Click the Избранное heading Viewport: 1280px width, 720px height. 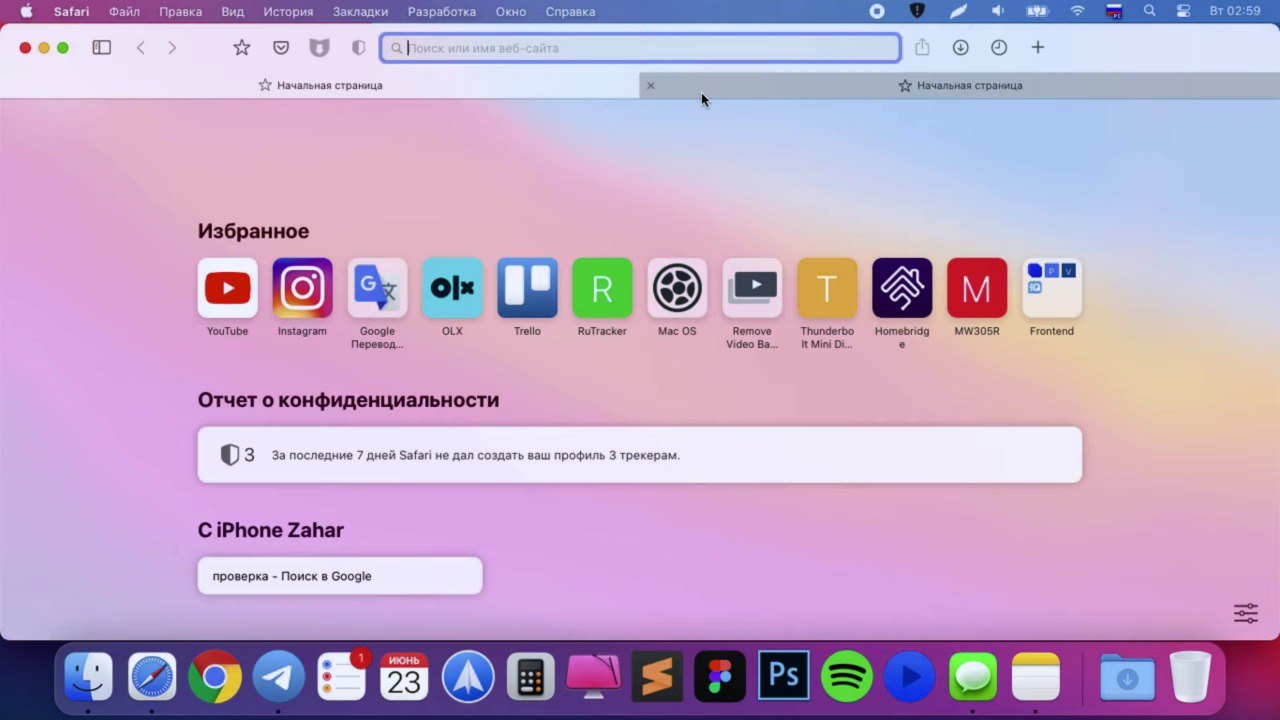pos(253,231)
